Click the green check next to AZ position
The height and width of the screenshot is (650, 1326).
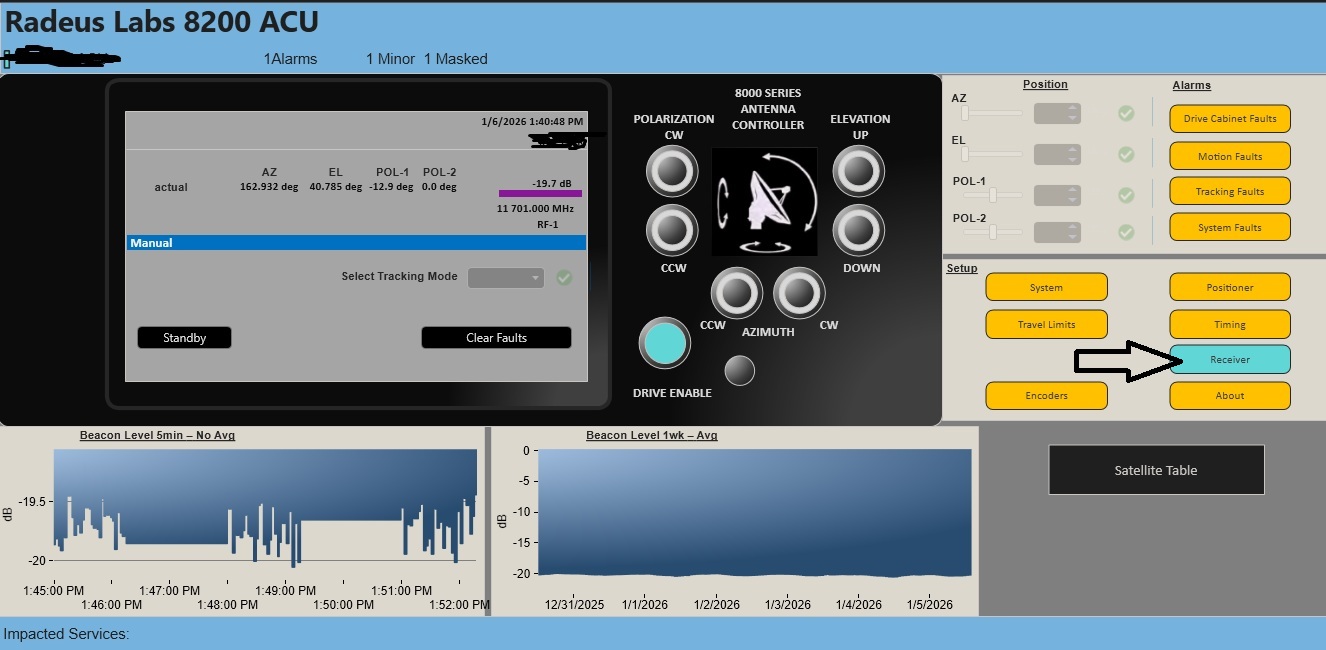[x=1126, y=114]
